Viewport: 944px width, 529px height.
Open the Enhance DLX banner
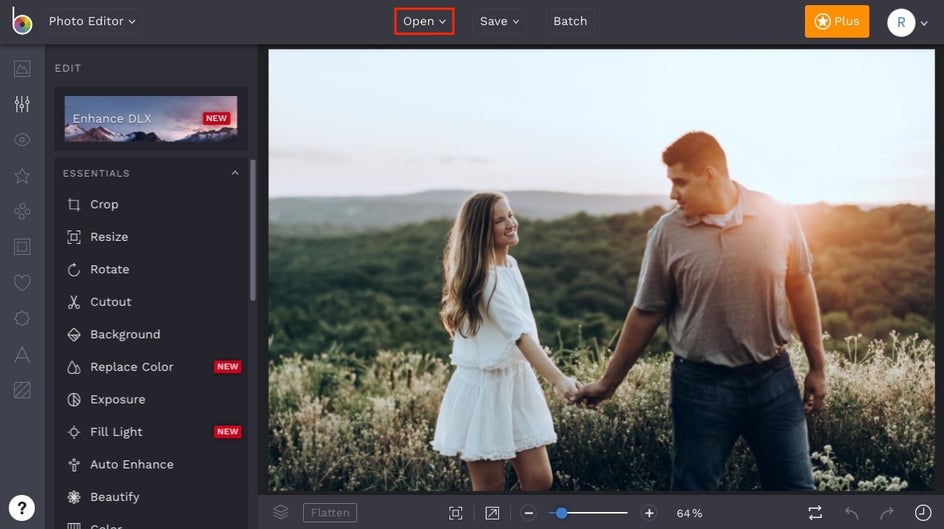tap(151, 119)
